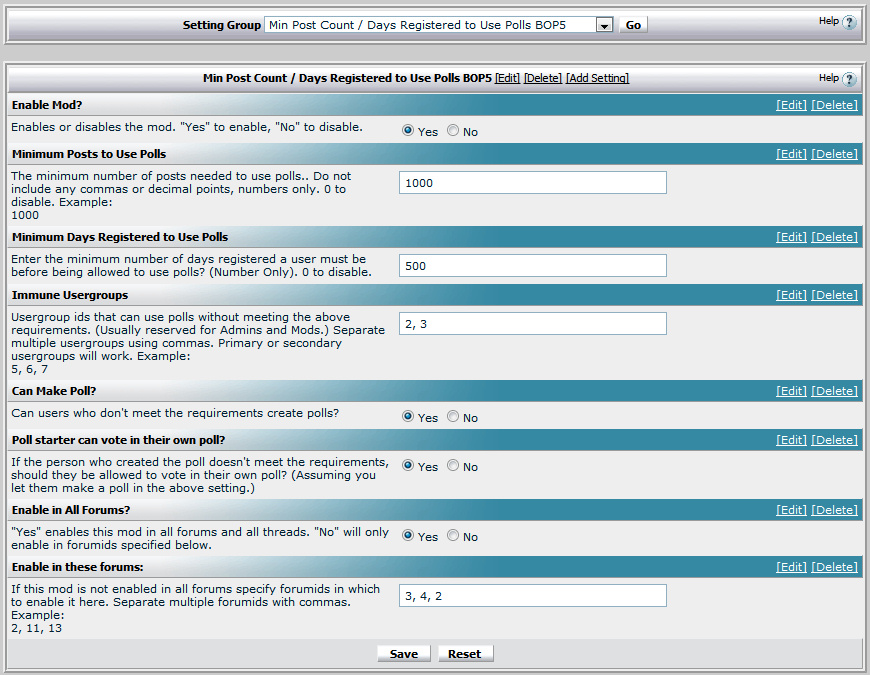Viewport: 870px width, 675px height.
Task: Save the settings
Action: click(403, 654)
